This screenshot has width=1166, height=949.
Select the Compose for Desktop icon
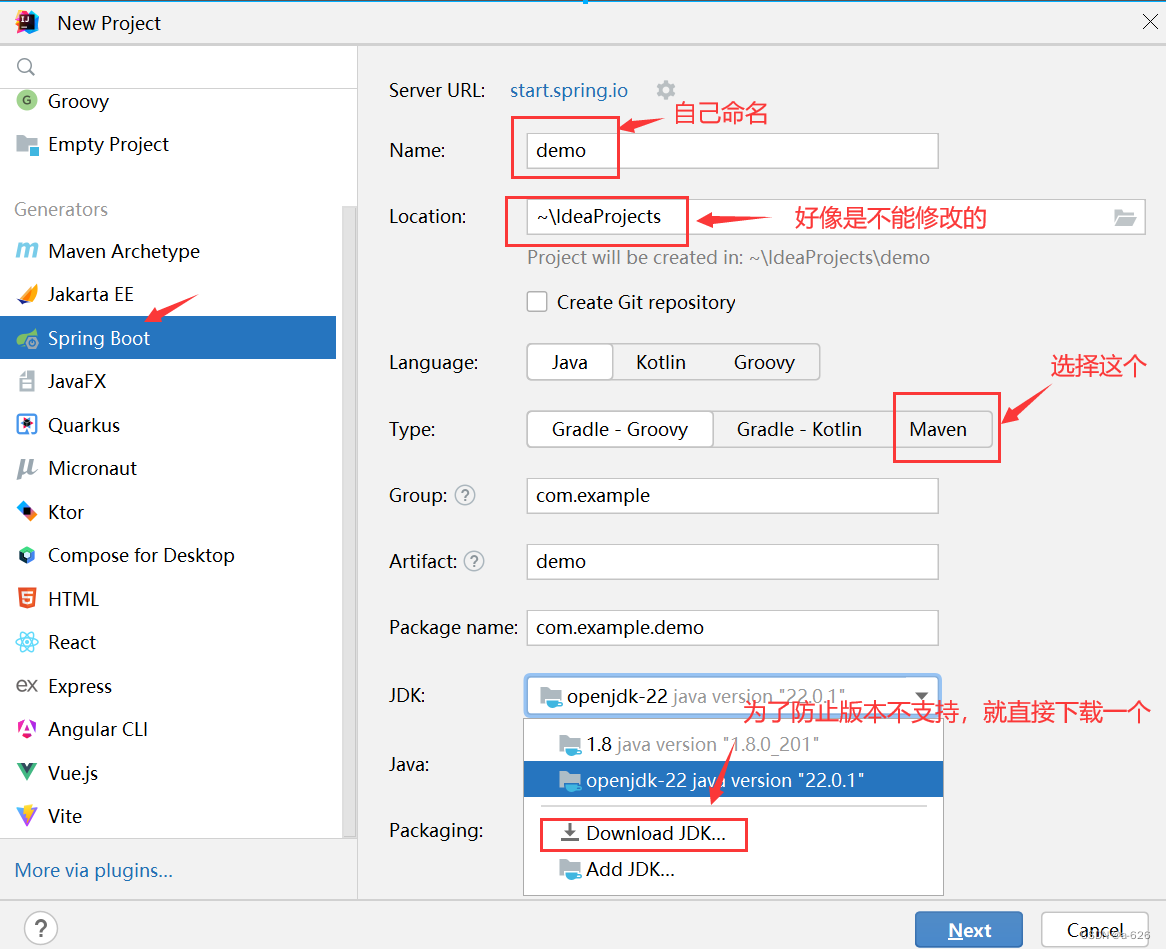(28, 555)
